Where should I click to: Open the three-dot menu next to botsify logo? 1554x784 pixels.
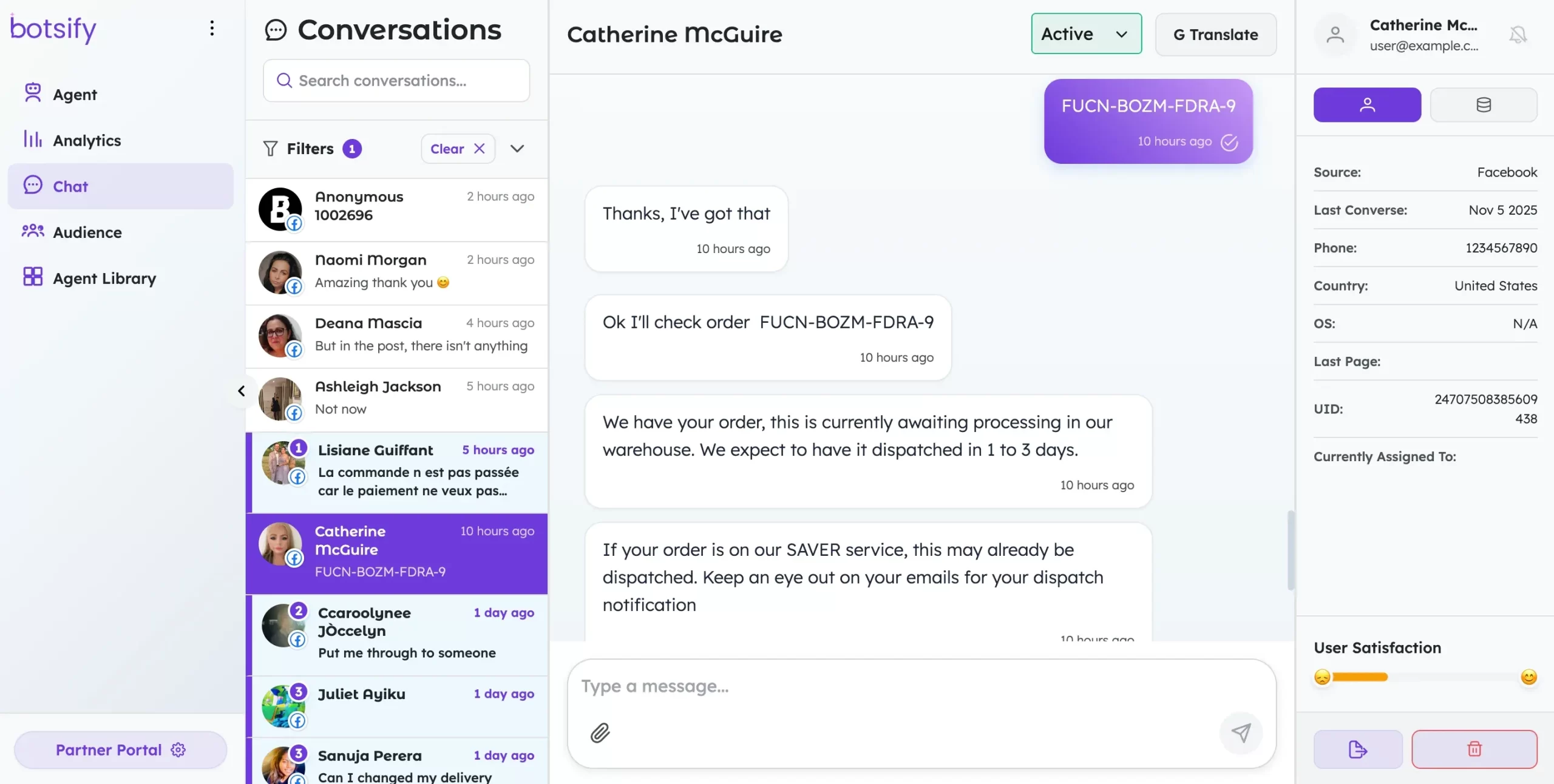point(212,28)
